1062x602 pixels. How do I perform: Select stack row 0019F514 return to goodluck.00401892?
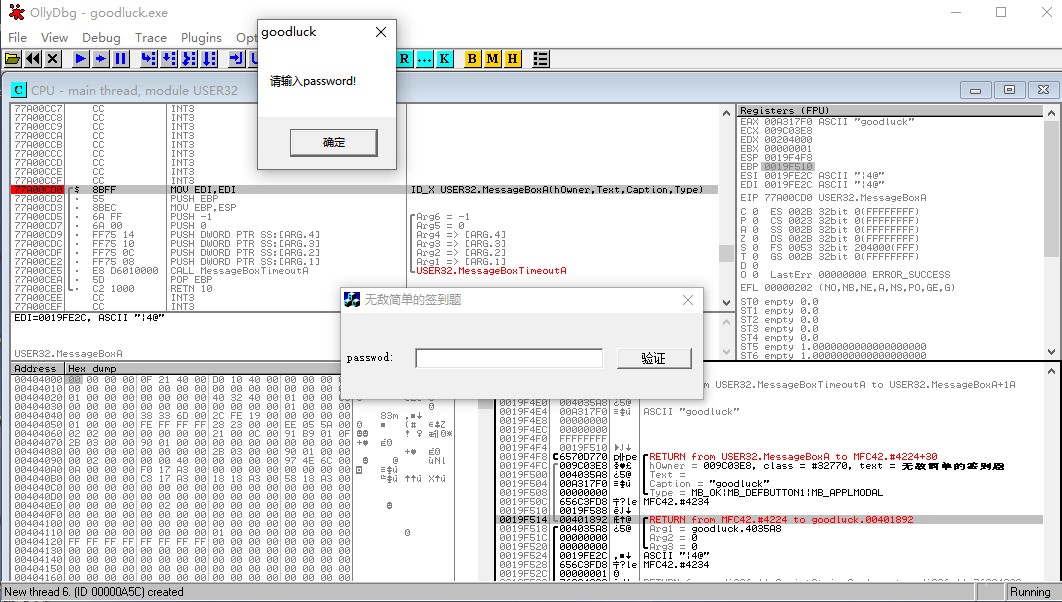point(770,519)
